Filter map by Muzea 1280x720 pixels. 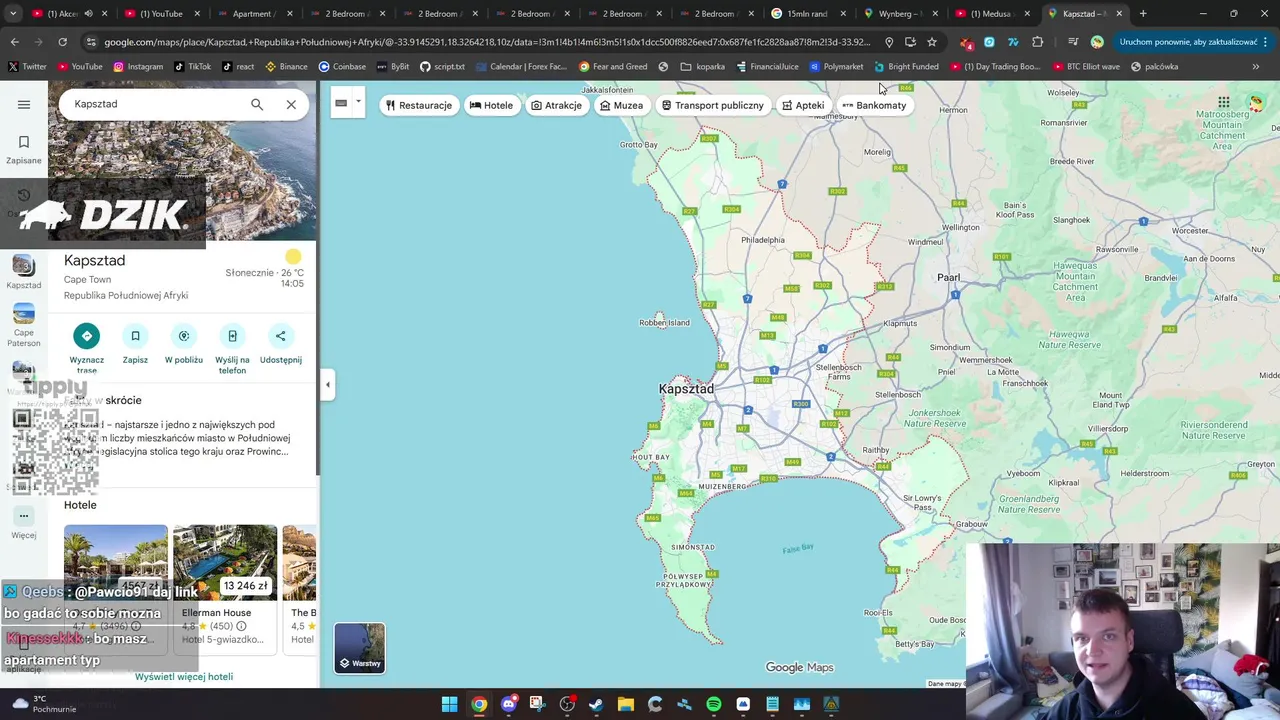click(622, 105)
